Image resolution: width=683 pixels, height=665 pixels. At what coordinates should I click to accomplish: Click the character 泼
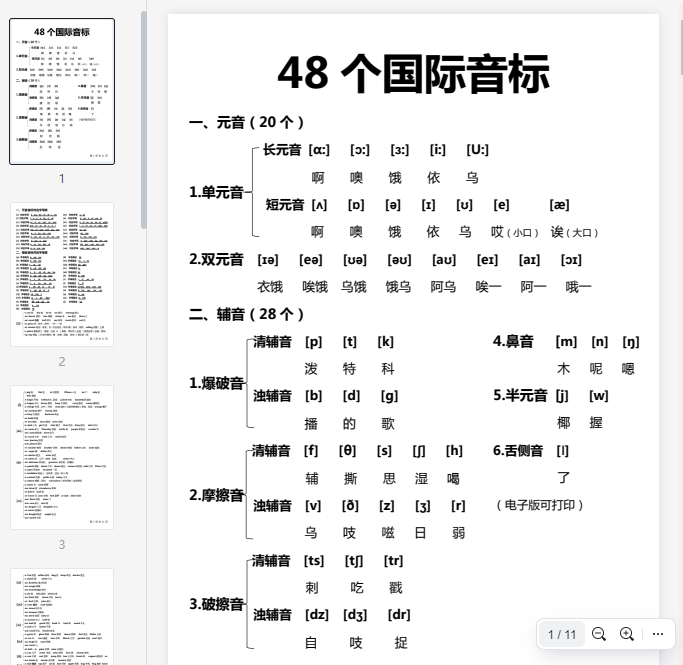[311, 369]
